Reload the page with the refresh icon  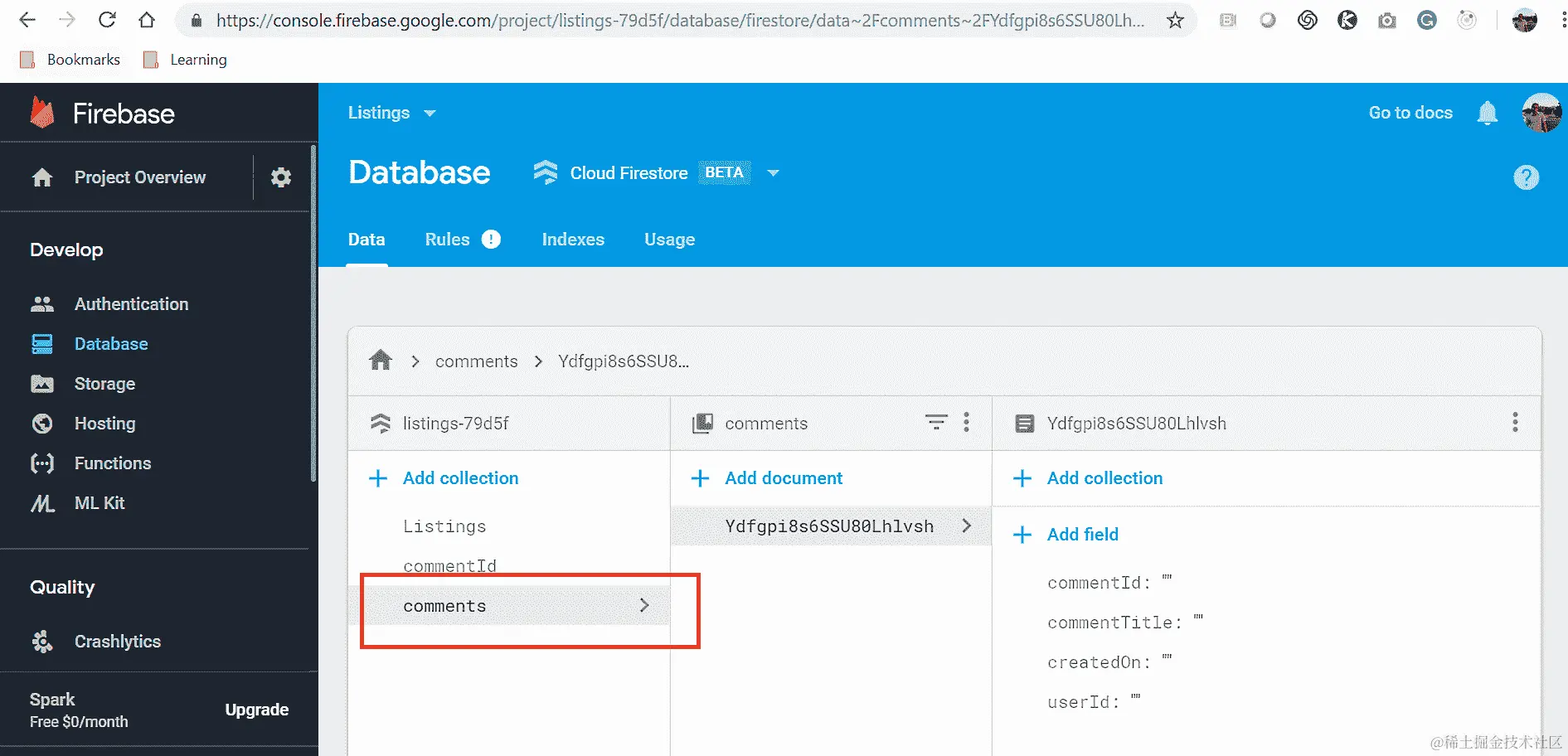point(107,20)
